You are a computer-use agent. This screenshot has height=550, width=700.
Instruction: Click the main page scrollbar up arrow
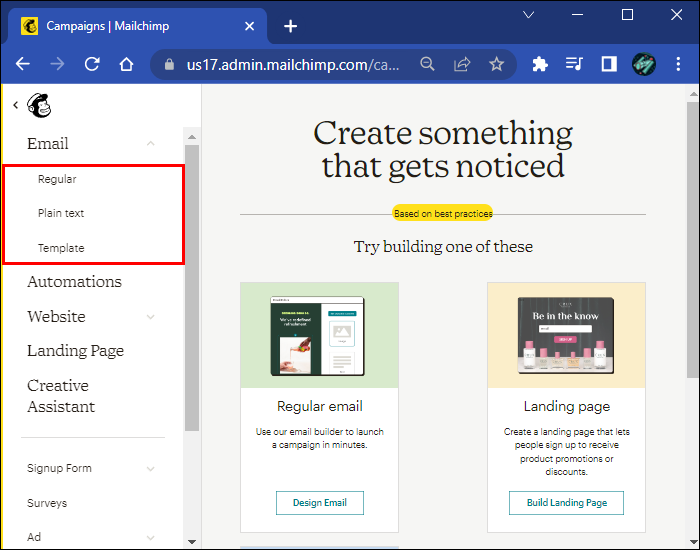click(693, 94)
